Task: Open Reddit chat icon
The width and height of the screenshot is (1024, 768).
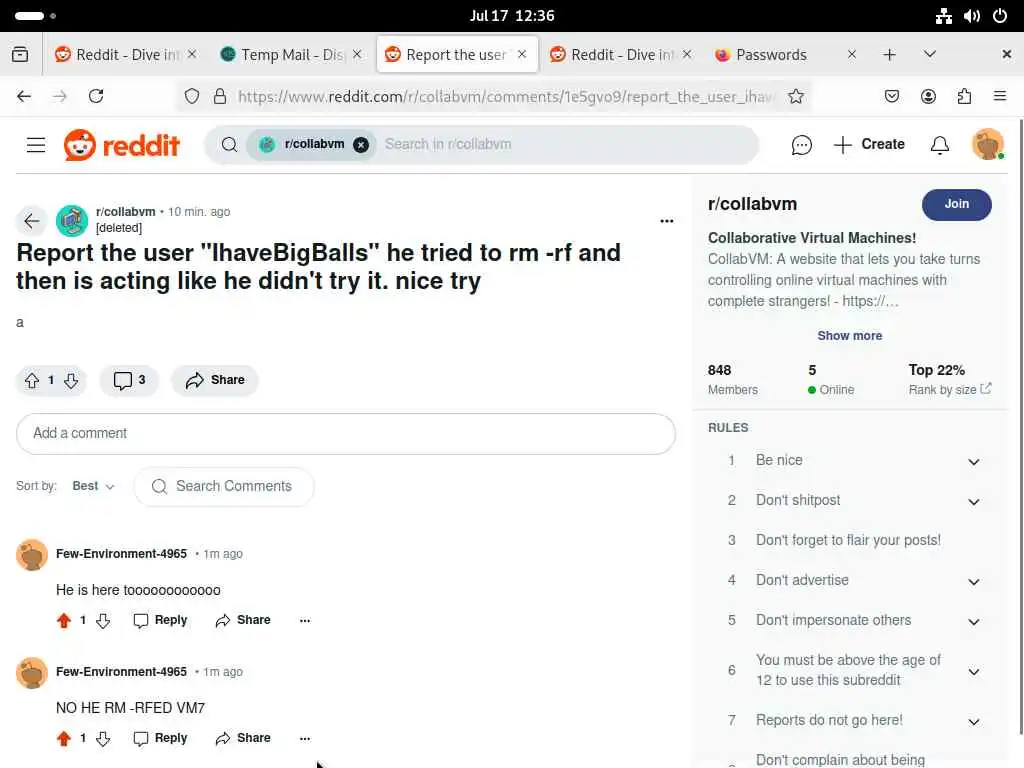Action: point(801,144)
